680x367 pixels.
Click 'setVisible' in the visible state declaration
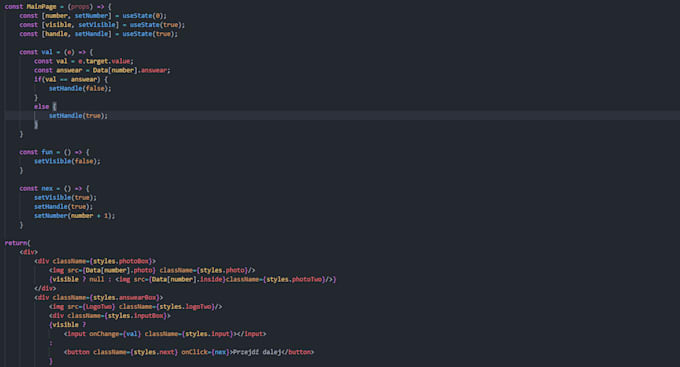click(x=97, y=25)
